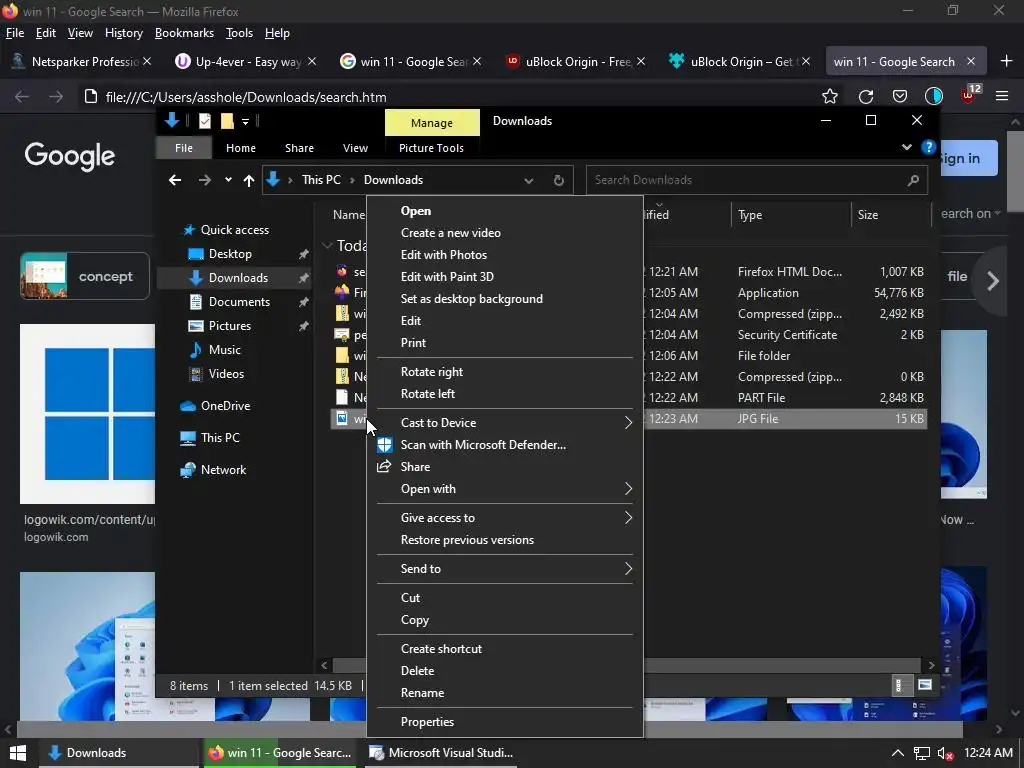Click the Search Downloads input field
This screenshot has width=1024, height=768.
click(x=756, y=180)
